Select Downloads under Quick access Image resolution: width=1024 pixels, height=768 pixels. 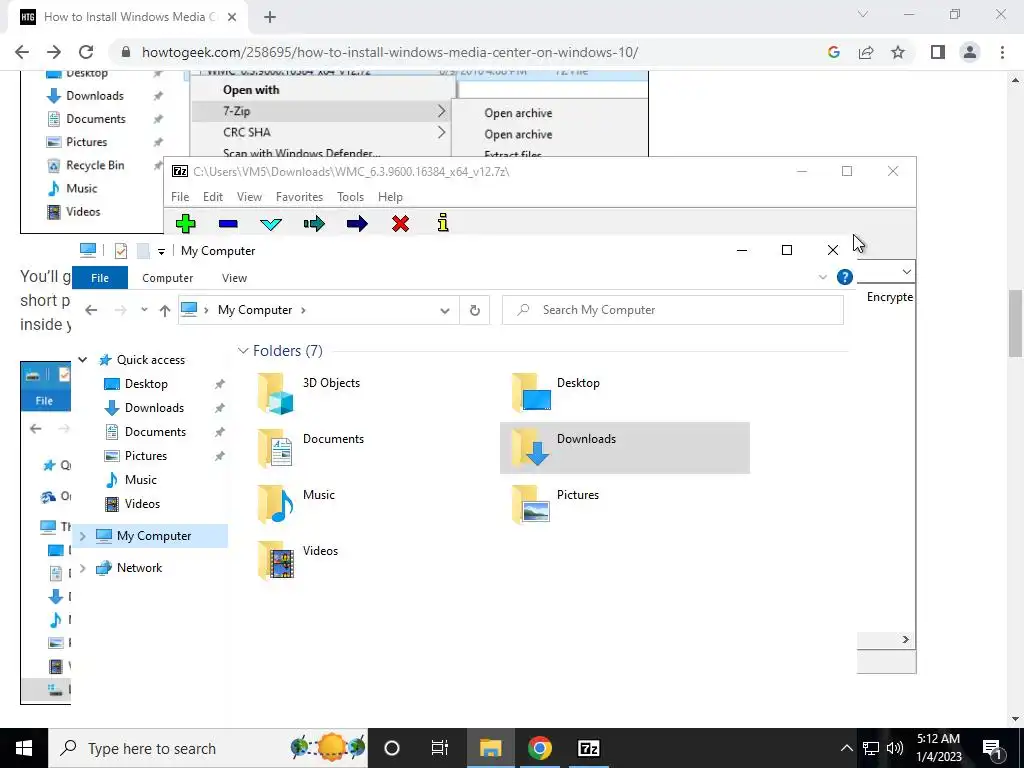pos(154,408)
